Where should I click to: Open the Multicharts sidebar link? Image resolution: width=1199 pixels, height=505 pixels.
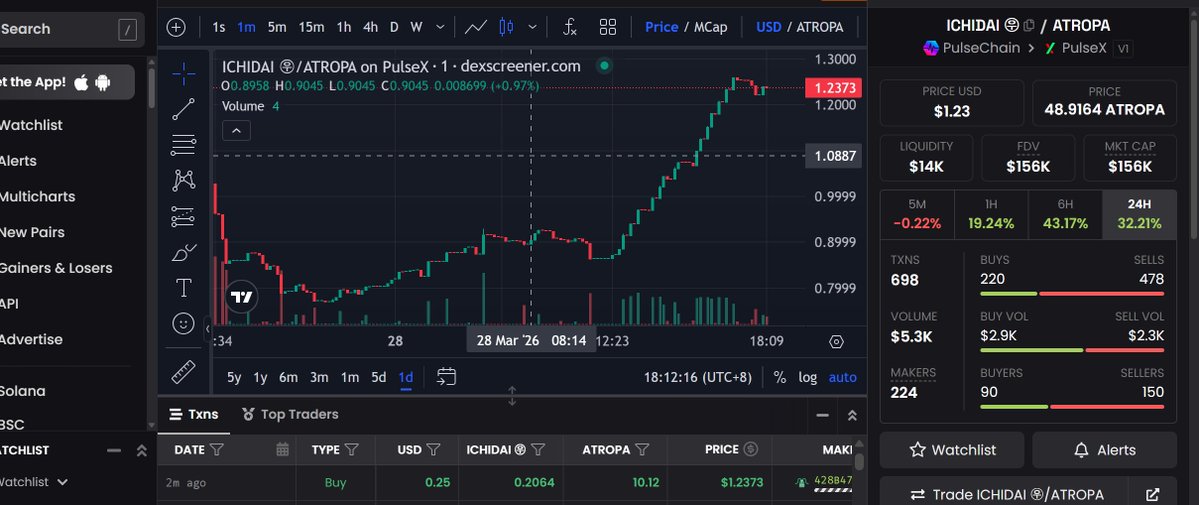tap(37, 197)
